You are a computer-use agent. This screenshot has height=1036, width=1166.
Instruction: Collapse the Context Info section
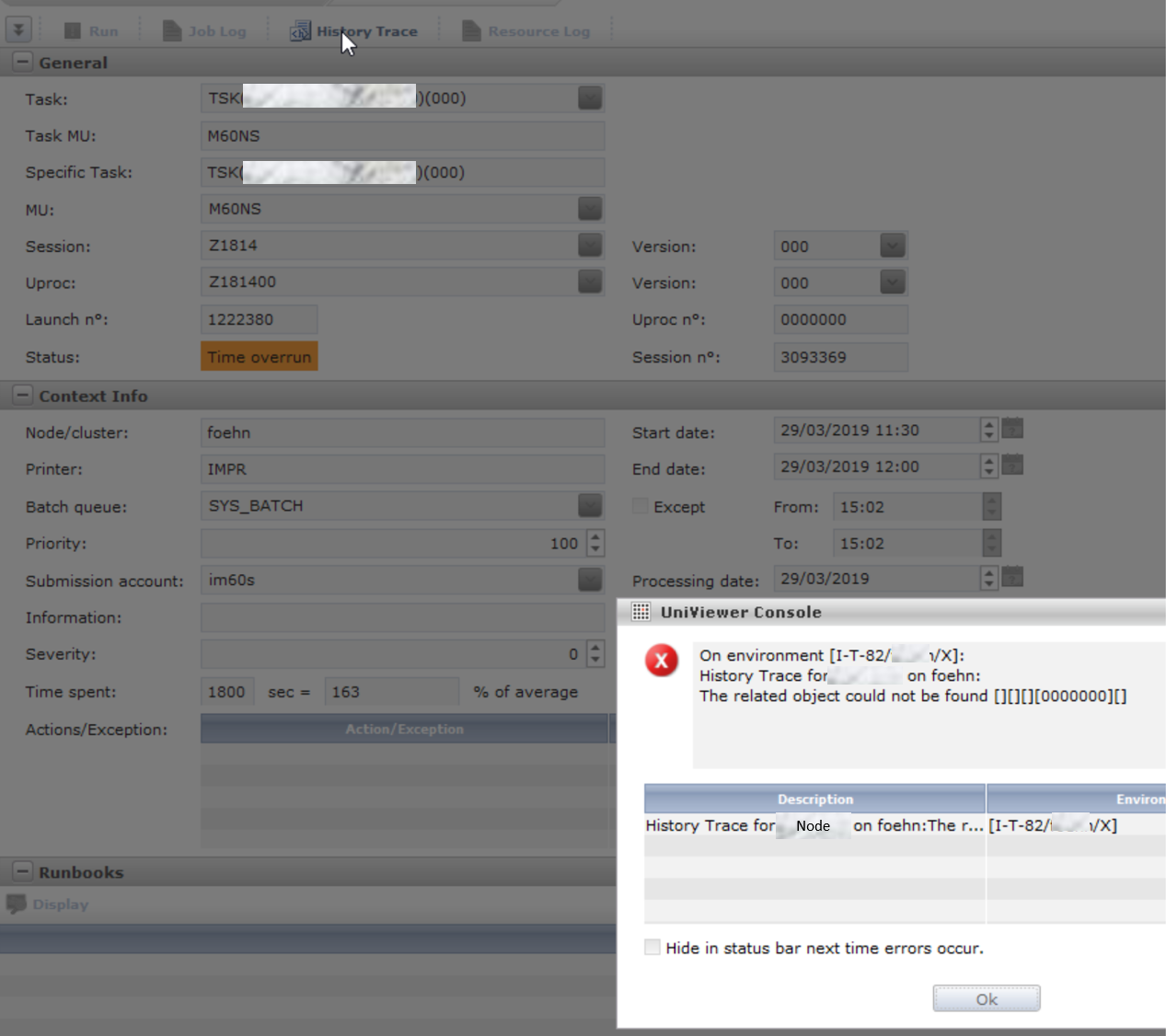(x=22, y=396)
